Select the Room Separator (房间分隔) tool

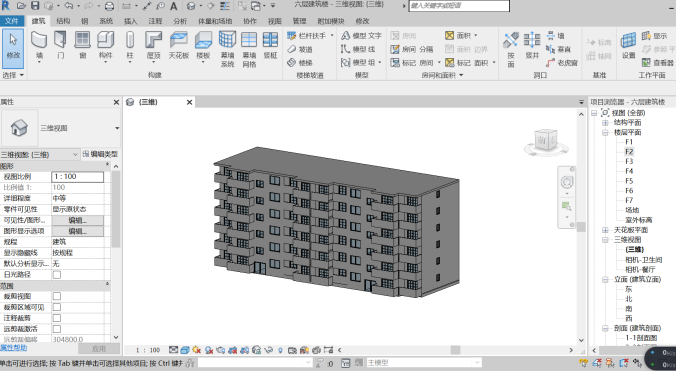pyautogui.click(x=412, y=49)
